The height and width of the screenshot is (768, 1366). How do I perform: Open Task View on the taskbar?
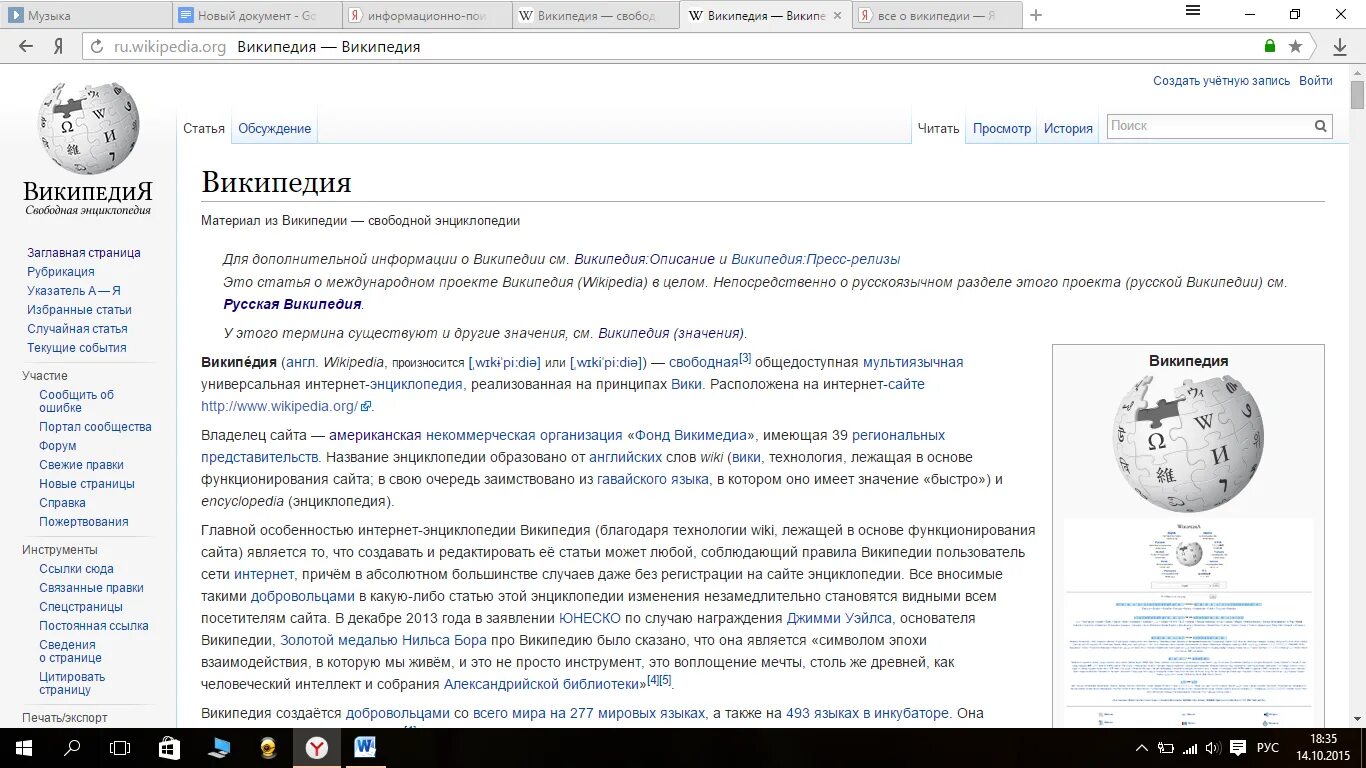pyautogui.click(x=120, y=748)
